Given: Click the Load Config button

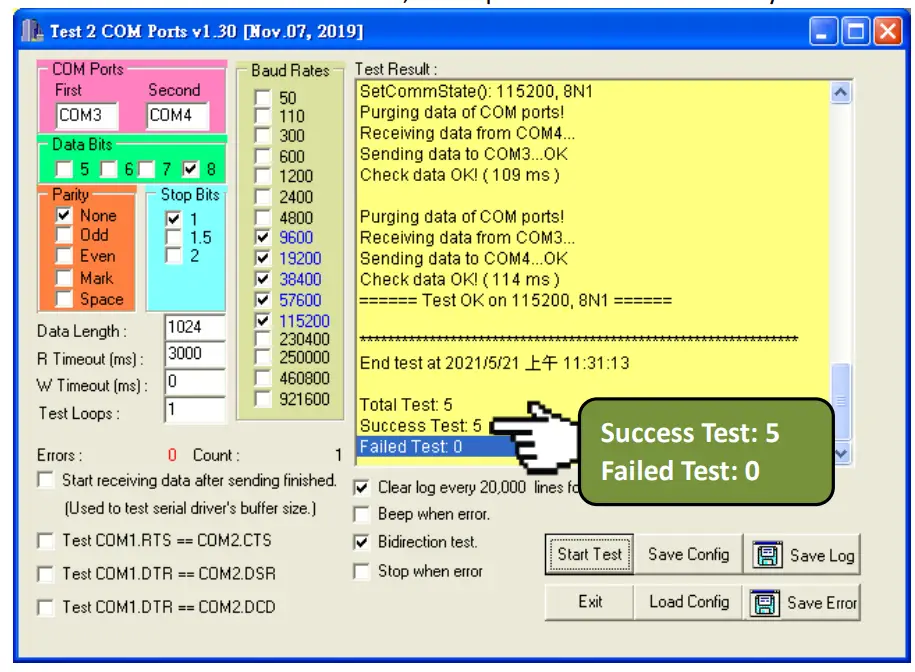Looking at the screenshot, I should tap(689, 601).
